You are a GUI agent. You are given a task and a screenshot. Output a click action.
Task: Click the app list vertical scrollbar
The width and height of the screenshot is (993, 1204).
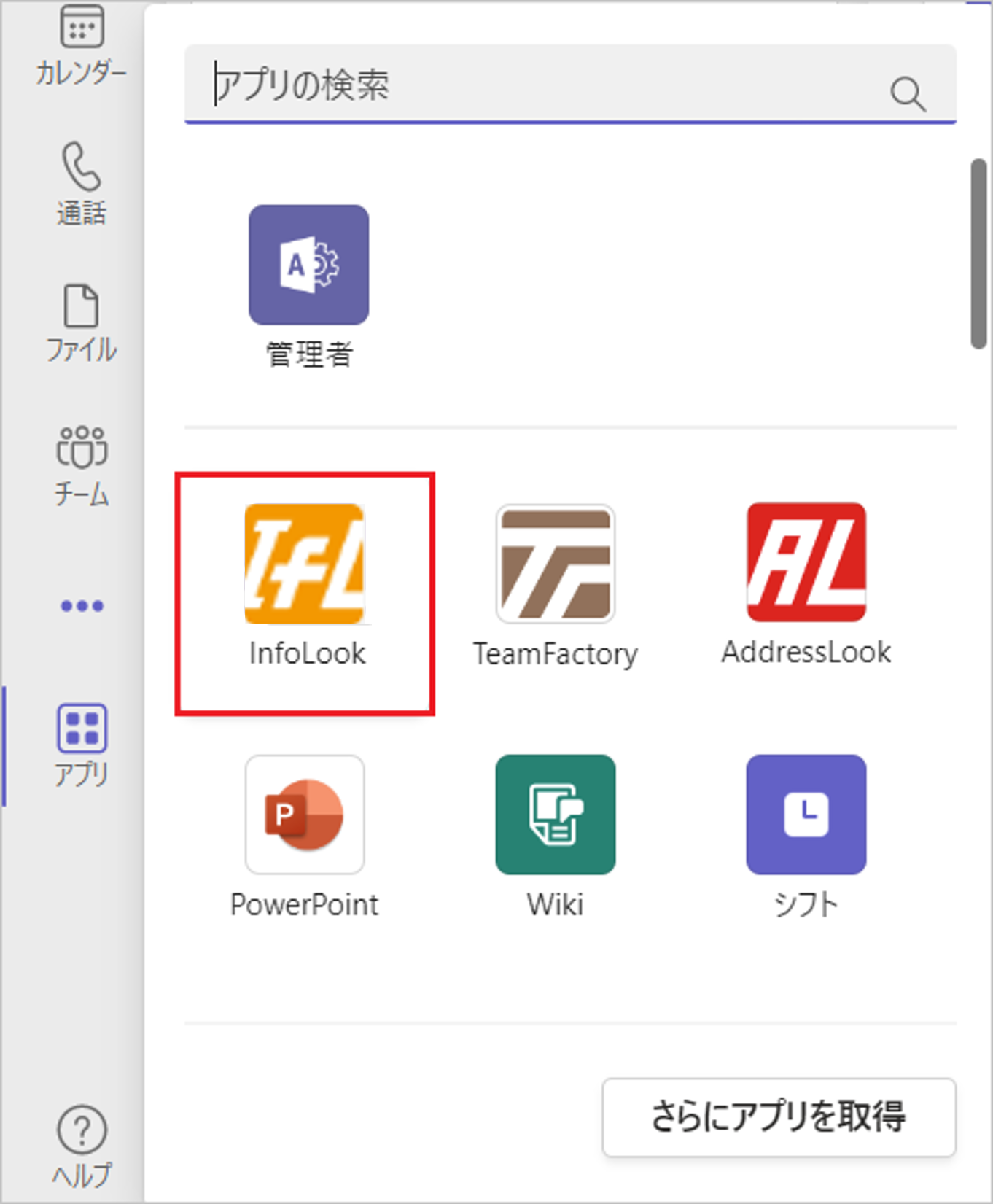[x=978, y=254]
